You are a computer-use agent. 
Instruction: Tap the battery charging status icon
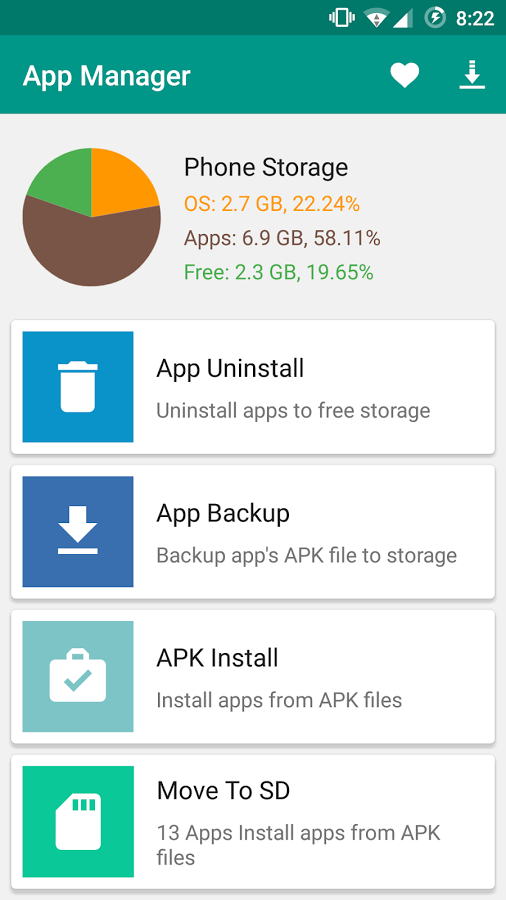click(x=435, y=18)
